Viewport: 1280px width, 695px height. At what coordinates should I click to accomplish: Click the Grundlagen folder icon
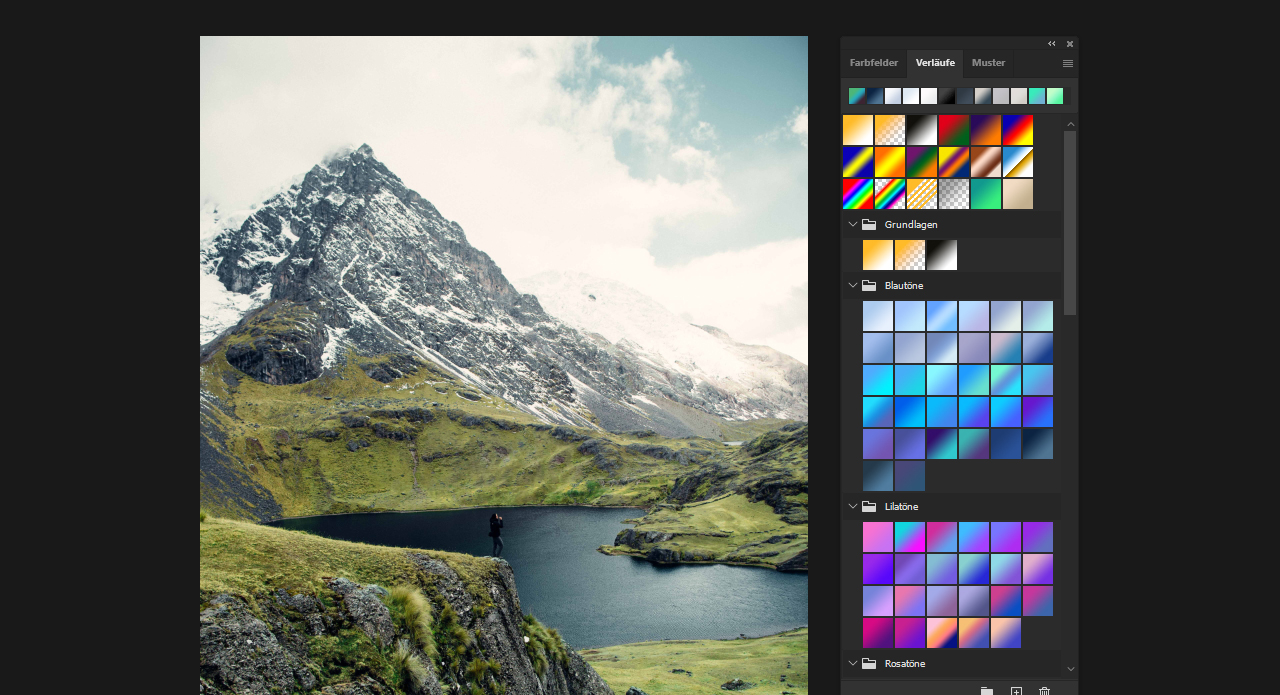pos(869,225)
